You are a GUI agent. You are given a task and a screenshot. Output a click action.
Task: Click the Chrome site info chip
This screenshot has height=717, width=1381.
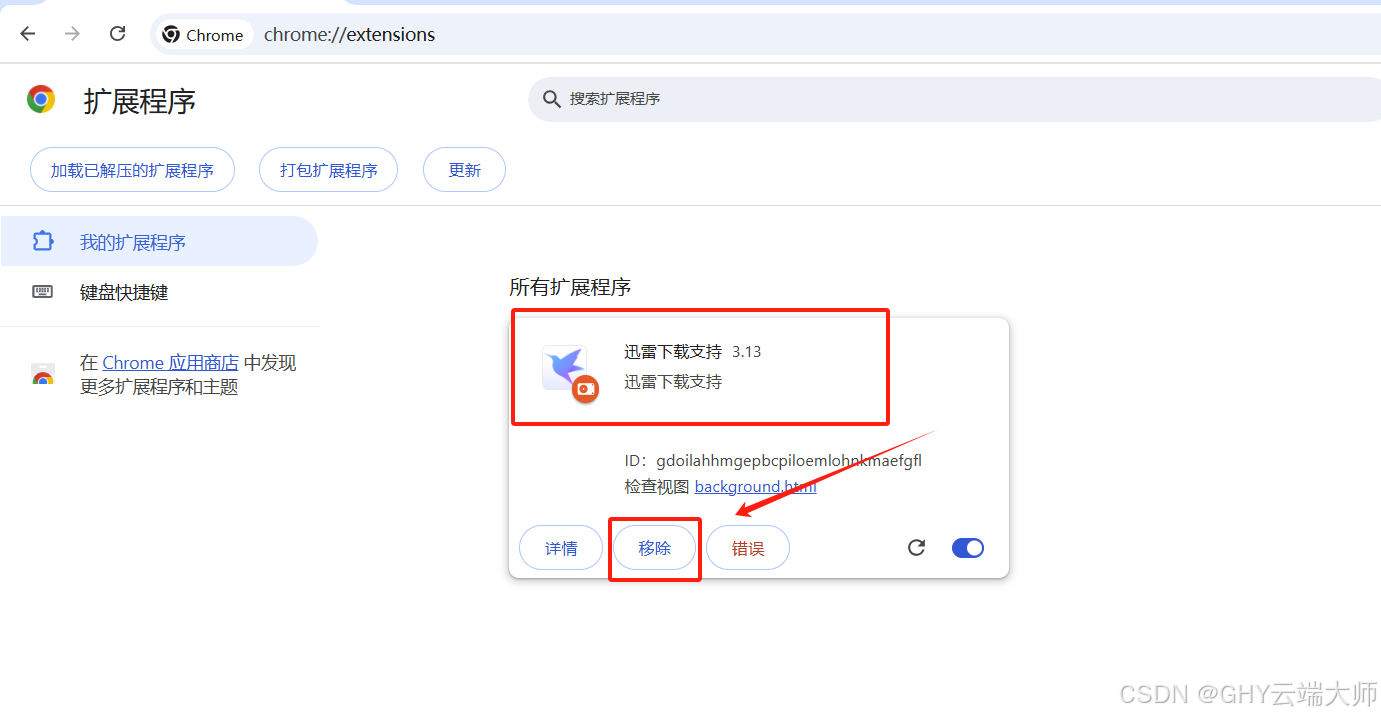(203, 35)
